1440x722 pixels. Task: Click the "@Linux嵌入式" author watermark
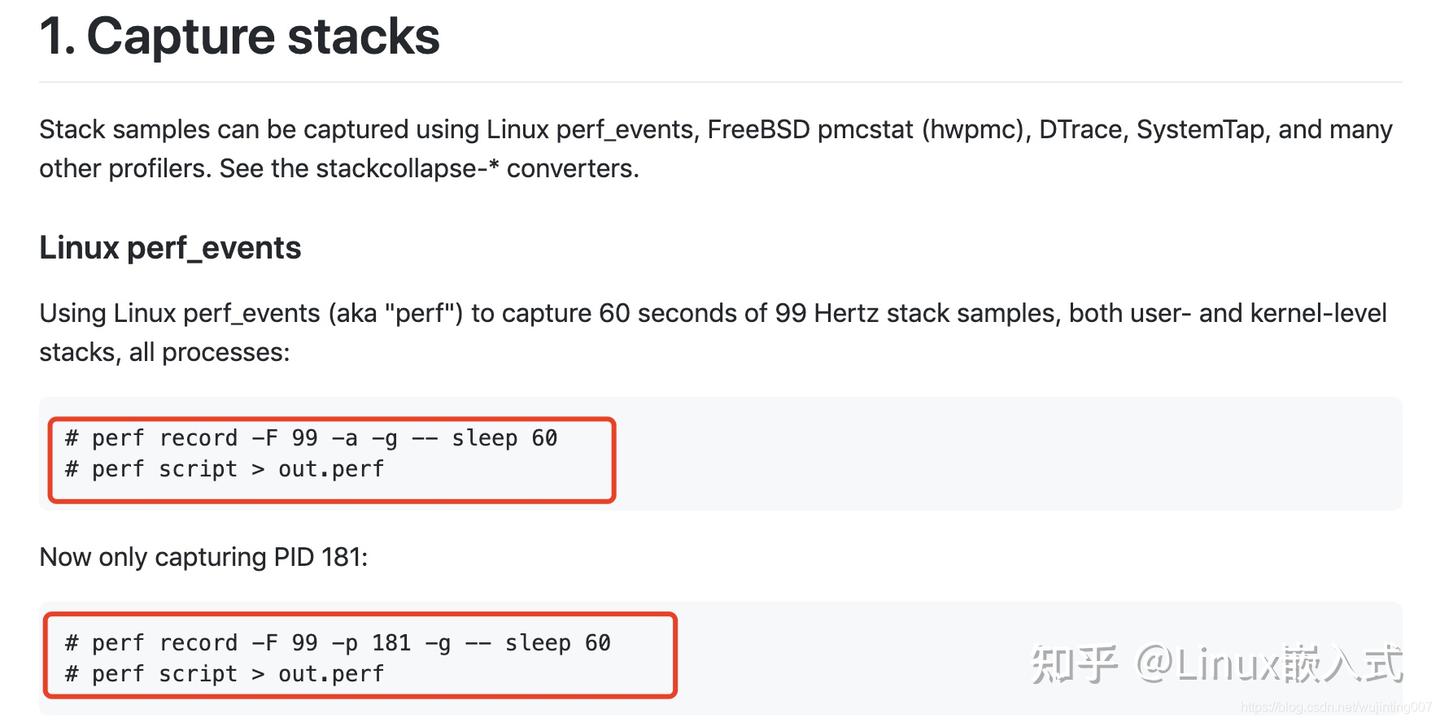[x=1268, y=664]
